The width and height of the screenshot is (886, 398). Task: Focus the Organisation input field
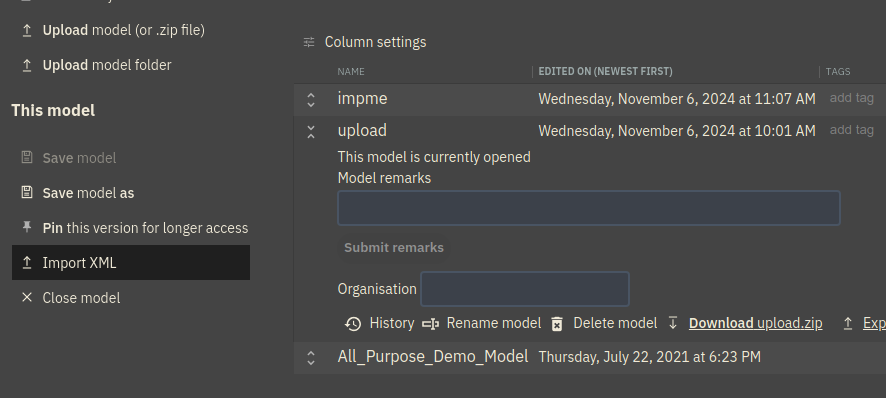(x=525, y=289)
